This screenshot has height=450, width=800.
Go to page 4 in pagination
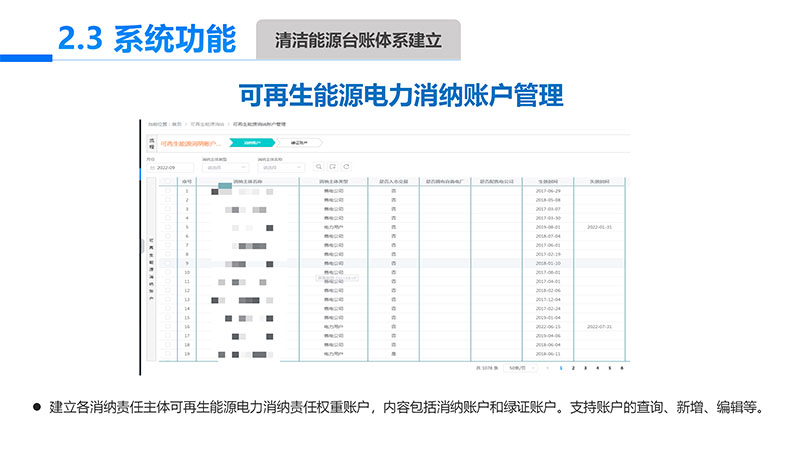click(x=597, y=368)
